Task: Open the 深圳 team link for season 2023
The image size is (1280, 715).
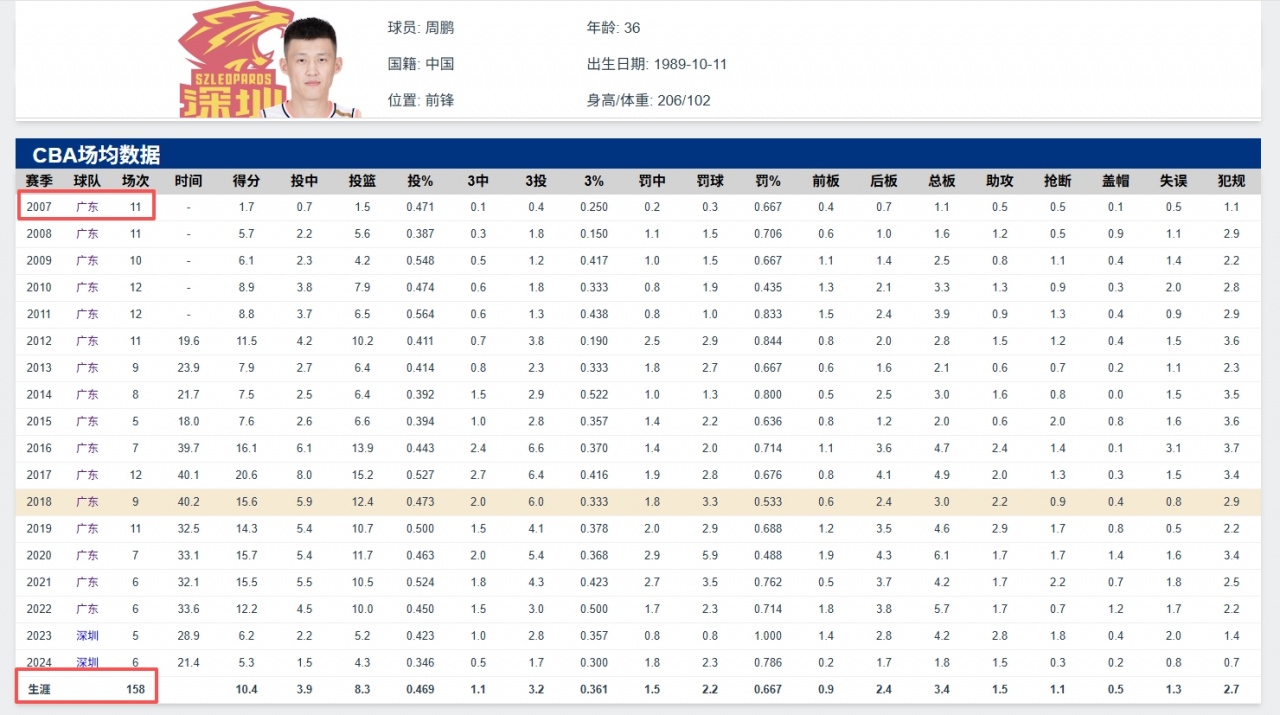Action: pyautogui.click(x=87, y=636)
